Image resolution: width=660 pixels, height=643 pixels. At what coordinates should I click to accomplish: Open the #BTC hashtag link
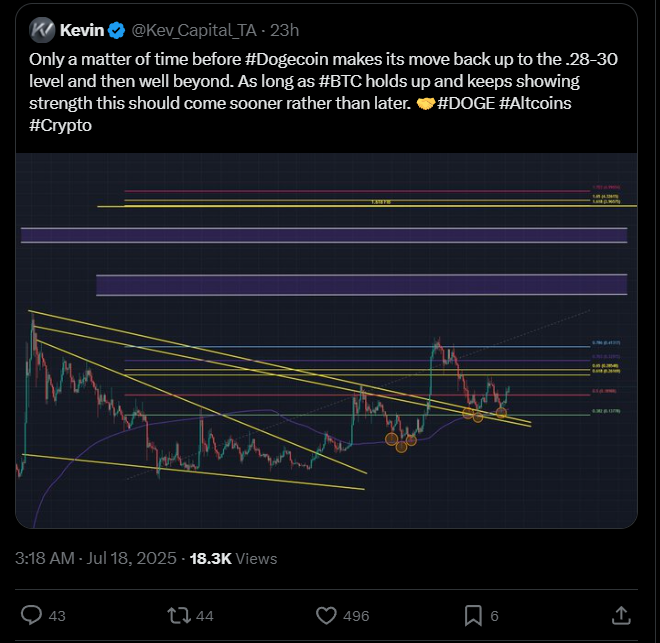point(340,81)
